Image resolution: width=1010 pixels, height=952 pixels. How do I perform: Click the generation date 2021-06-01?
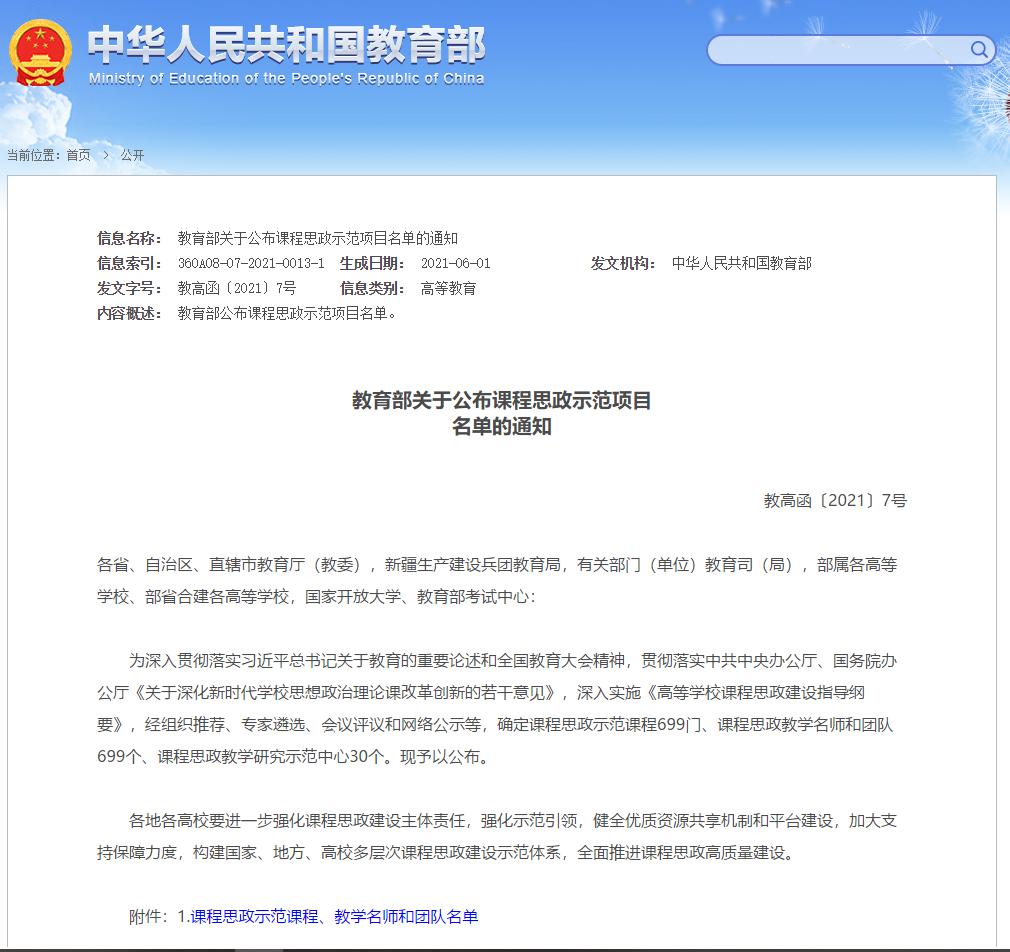pyautogui.click(x=456, y=263)
